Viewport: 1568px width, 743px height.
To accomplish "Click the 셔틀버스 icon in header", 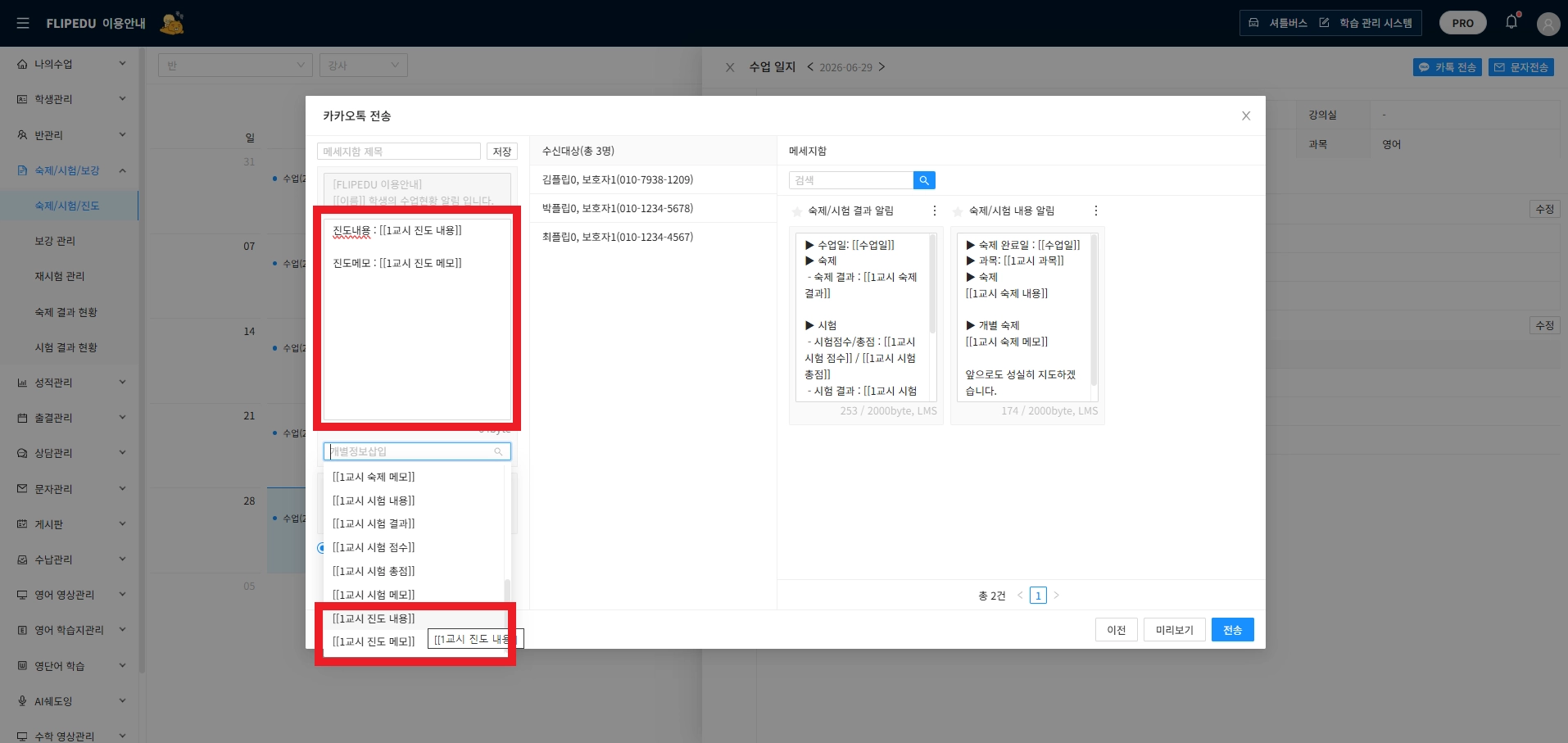I will [x=1253, y=23].
